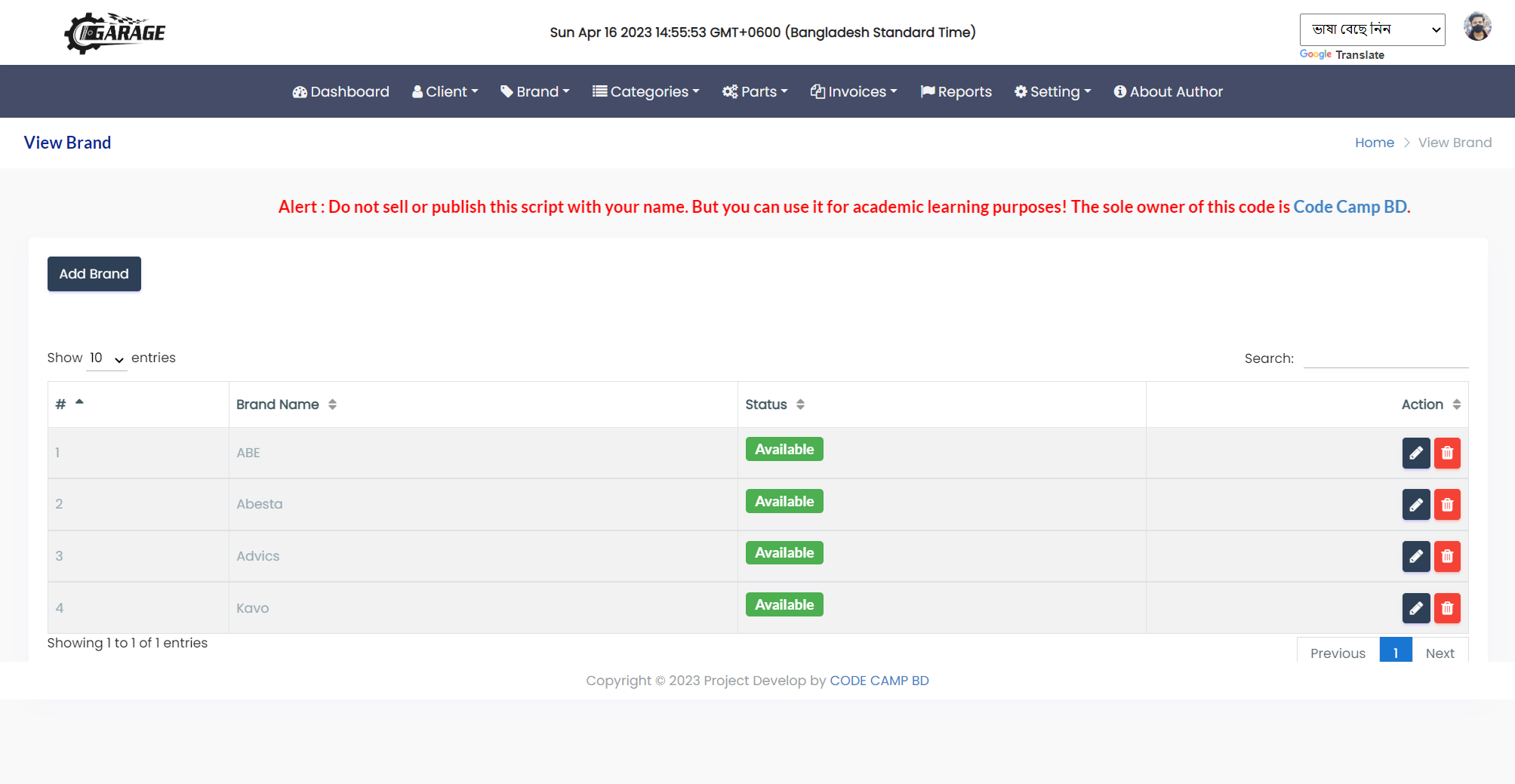Click the delete trash icon for Advics
Image resolution: width=1515 pixels, height=784 pixels.
1447,556
